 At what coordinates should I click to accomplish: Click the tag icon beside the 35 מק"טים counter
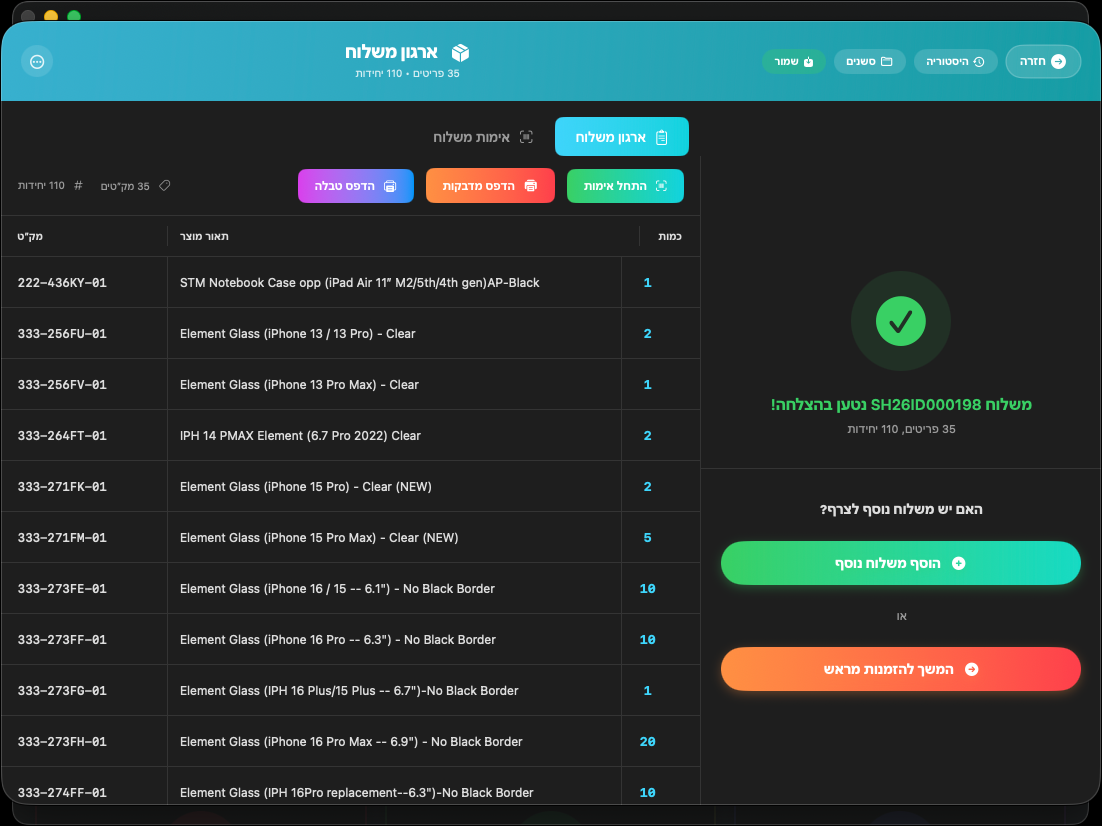point(165,185)
